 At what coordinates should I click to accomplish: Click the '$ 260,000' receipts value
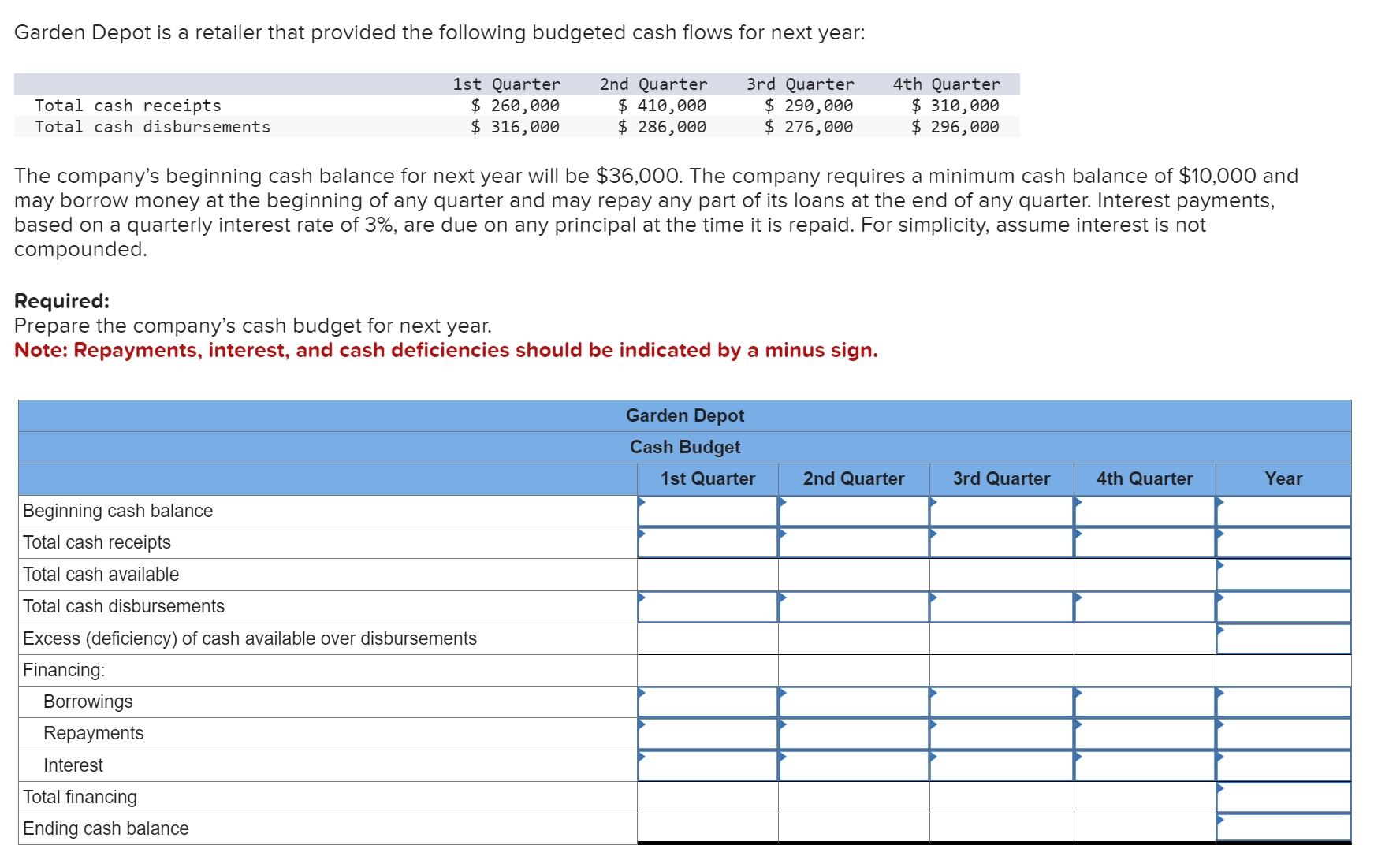click(516, 106)
